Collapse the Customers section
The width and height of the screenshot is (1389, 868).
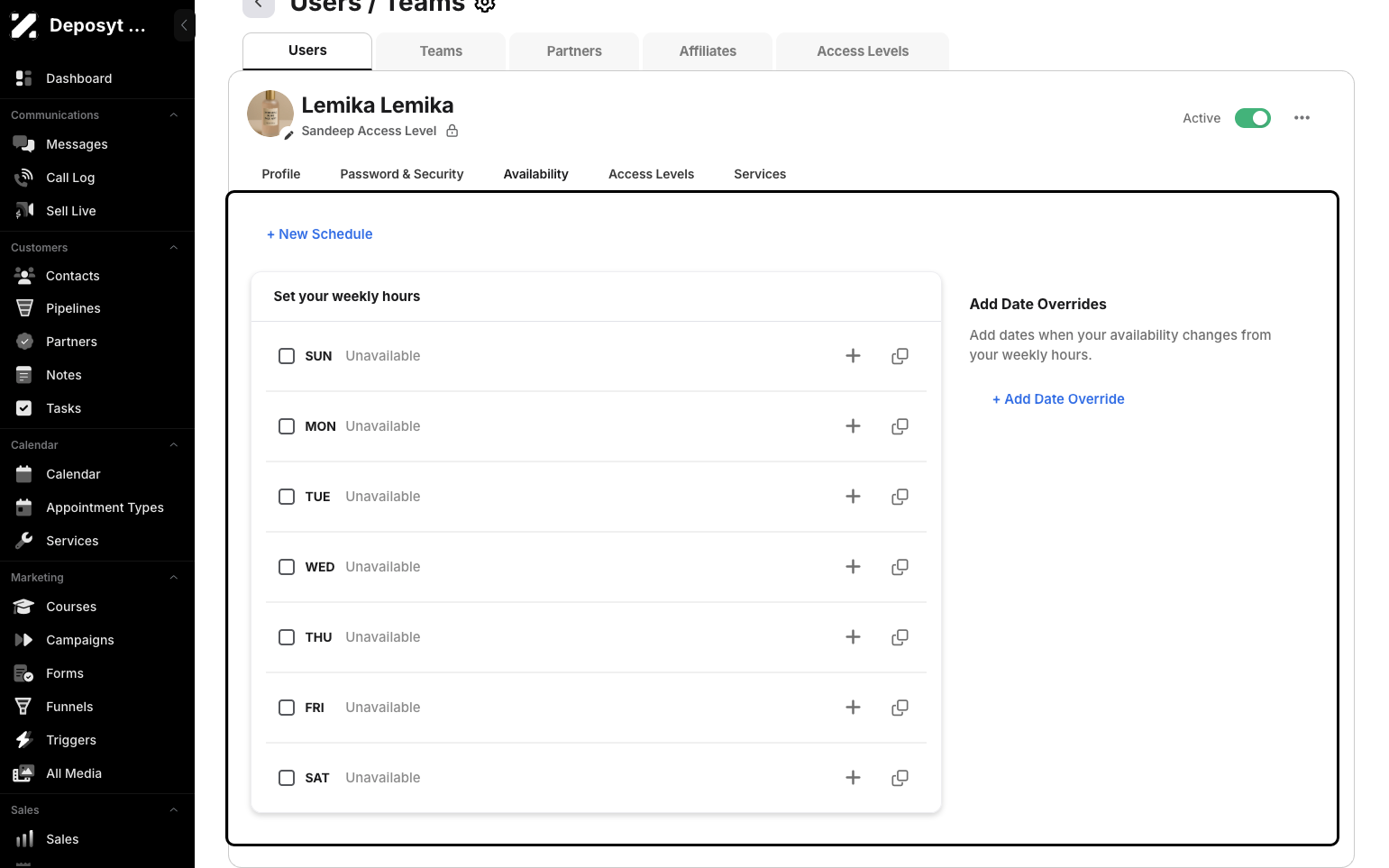click(174, 248)
